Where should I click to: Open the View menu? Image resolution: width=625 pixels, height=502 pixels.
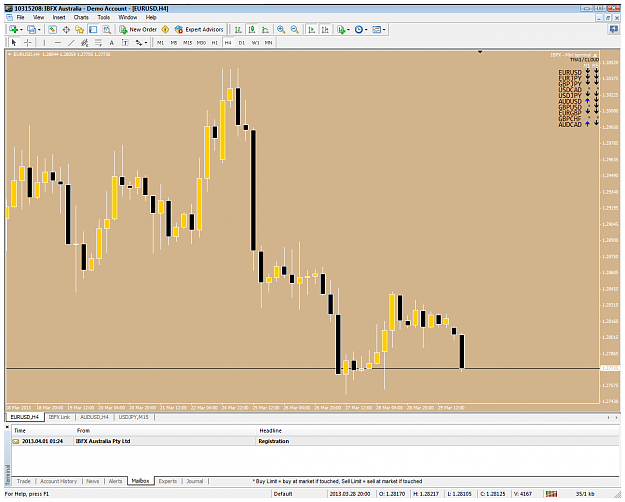38,17
